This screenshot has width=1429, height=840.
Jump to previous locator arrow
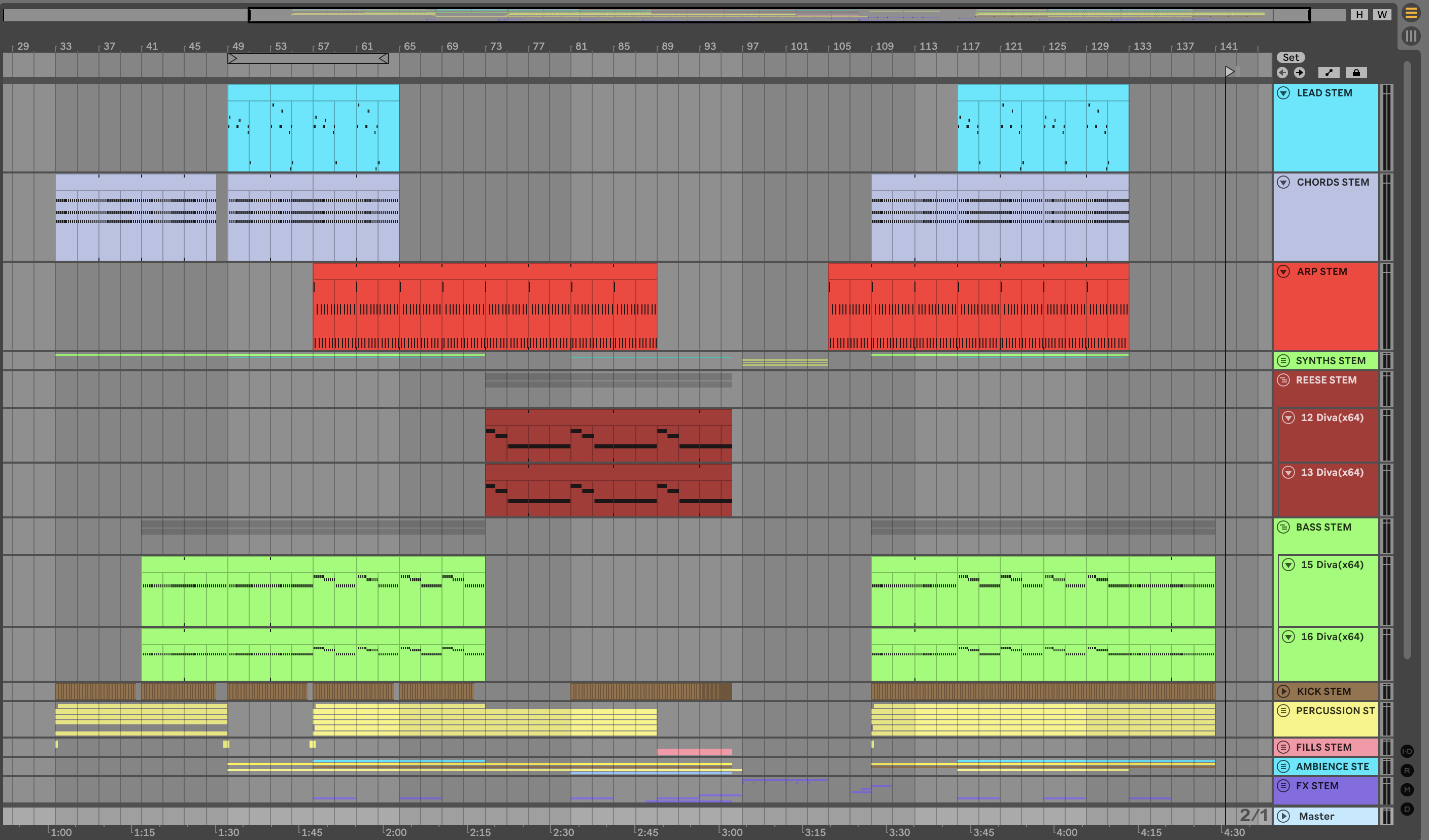click(1283, 73)
